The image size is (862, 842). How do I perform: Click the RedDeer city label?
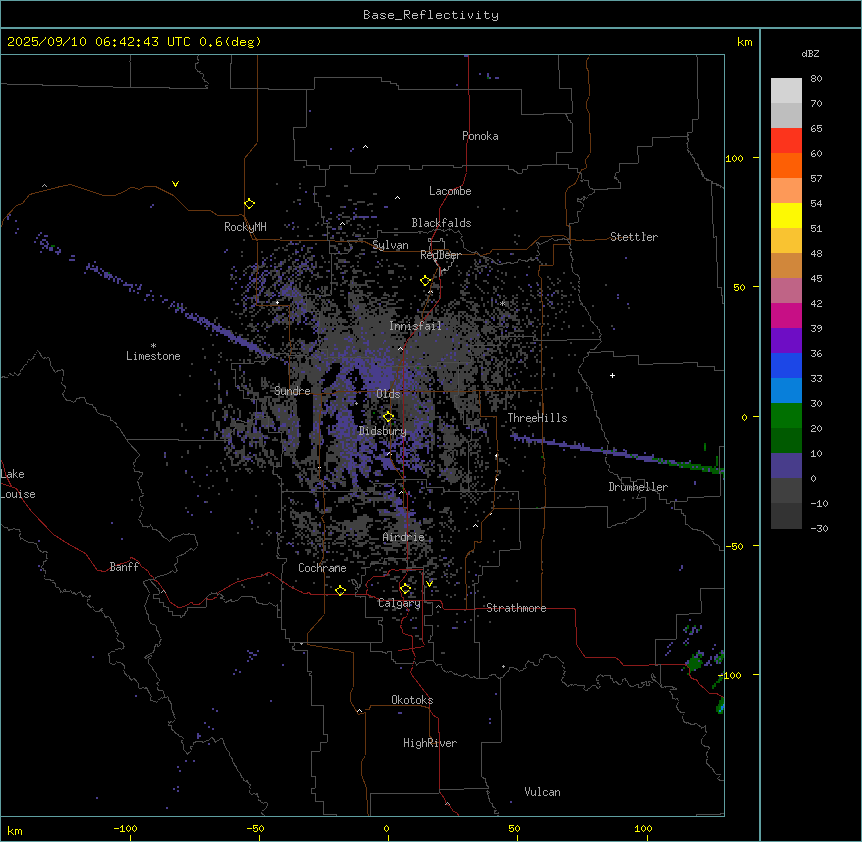[440, 255]
